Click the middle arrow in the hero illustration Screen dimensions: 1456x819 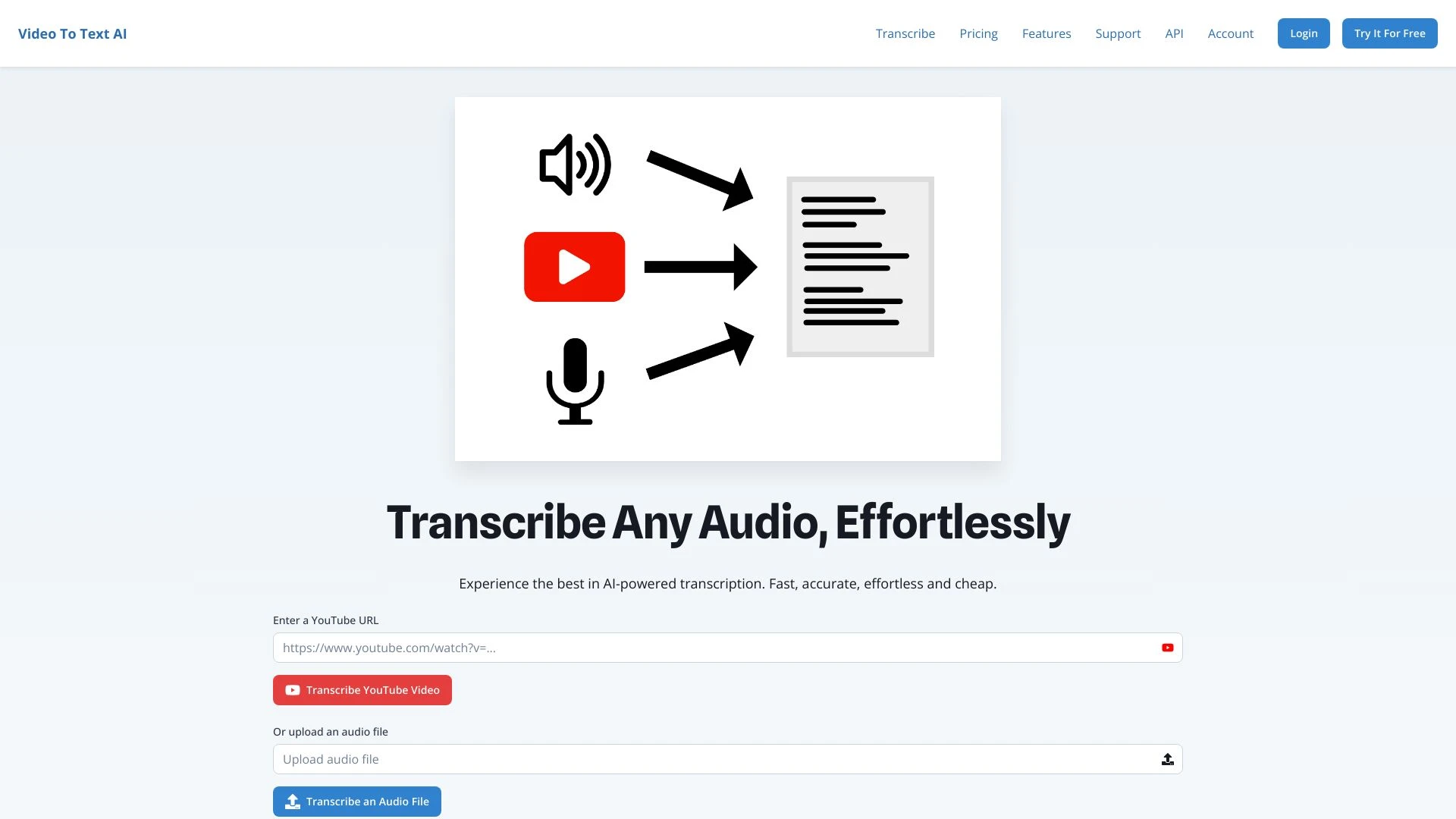699,266
